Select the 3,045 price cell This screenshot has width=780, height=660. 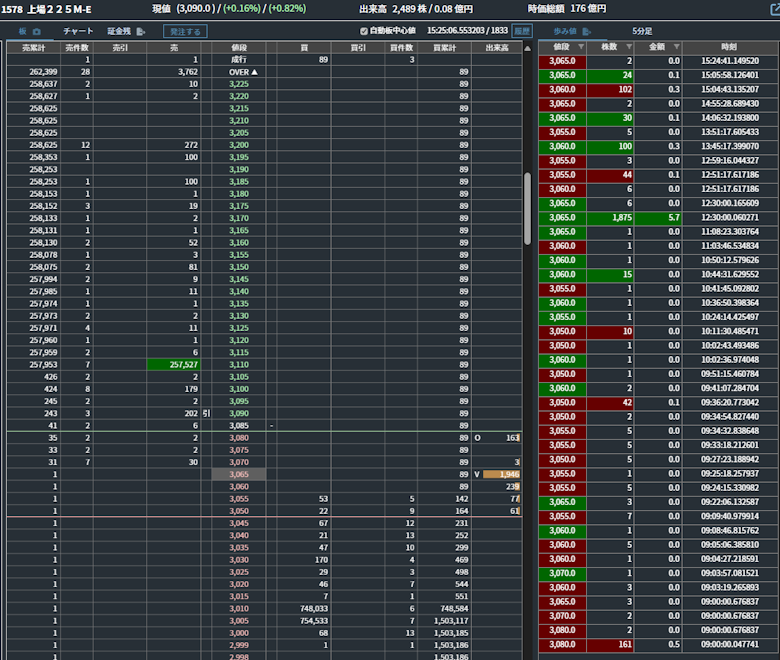[239, 523]
